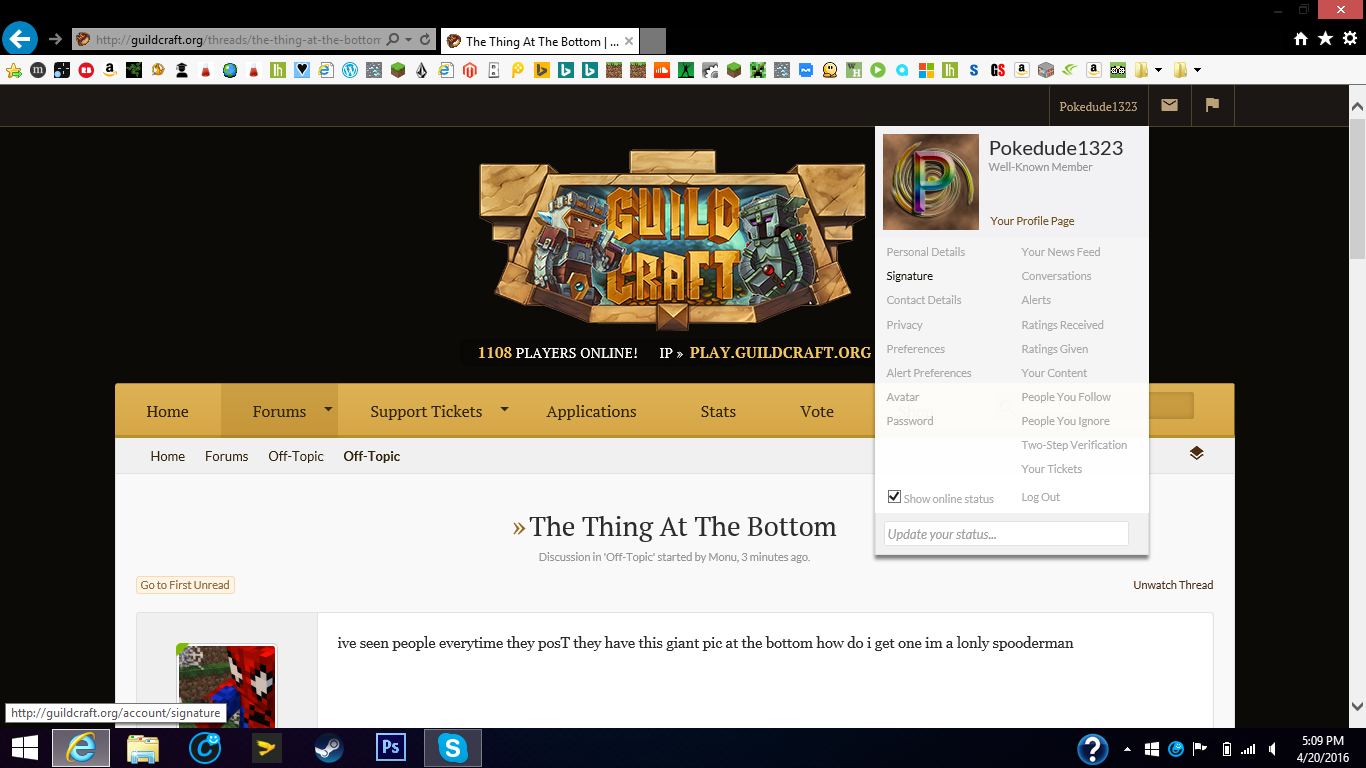1366x768 pixels.
Task: Close The Thing At The Bottom tab
Action: pos(629,41)
